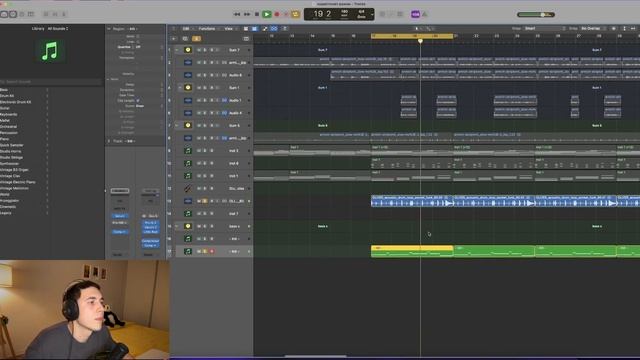This screenshot has height=360, width=640.
Task: Mute the Sum 7 track
Action: click(199, 50)
